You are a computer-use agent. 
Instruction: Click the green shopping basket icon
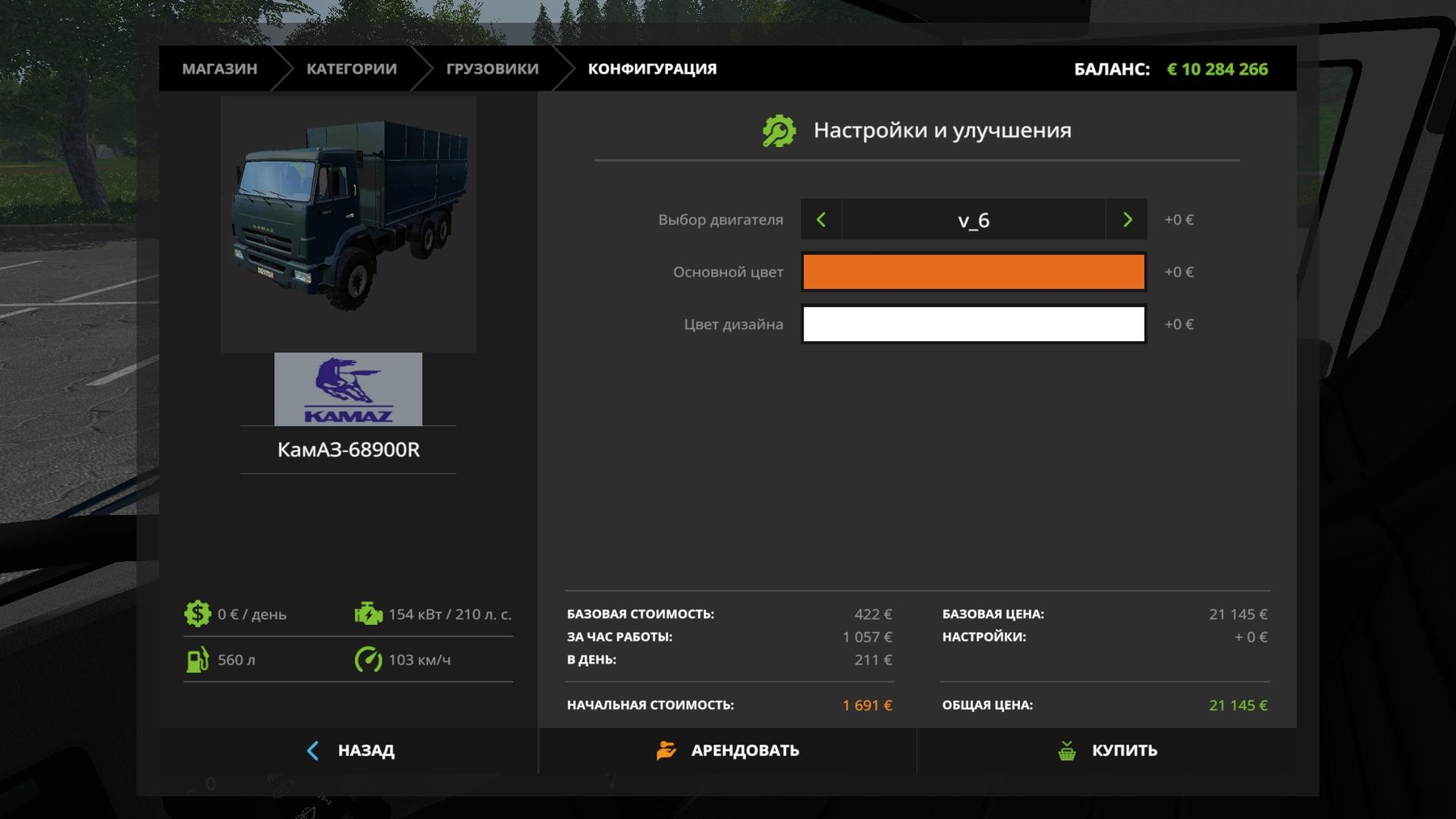tap(1067, 750)
